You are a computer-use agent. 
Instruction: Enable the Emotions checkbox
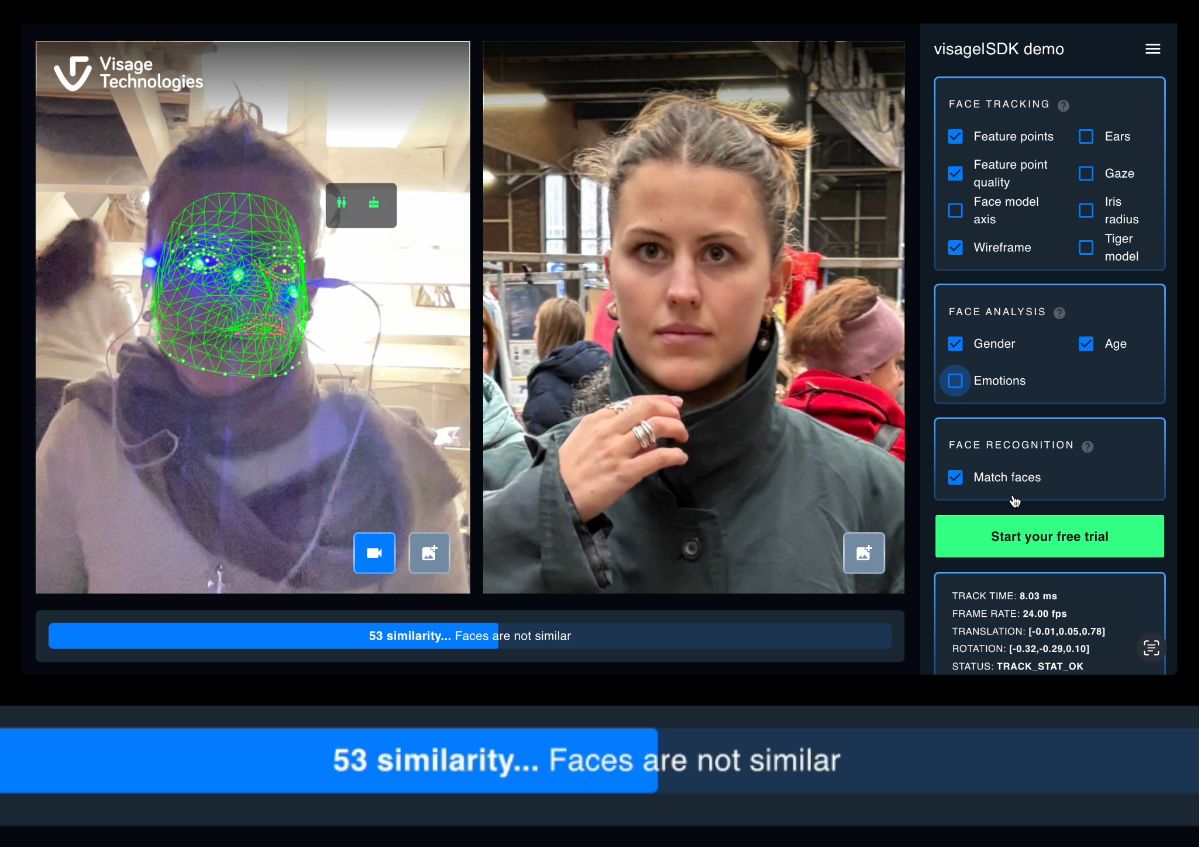pyautogui.click(x=955, y=381)
